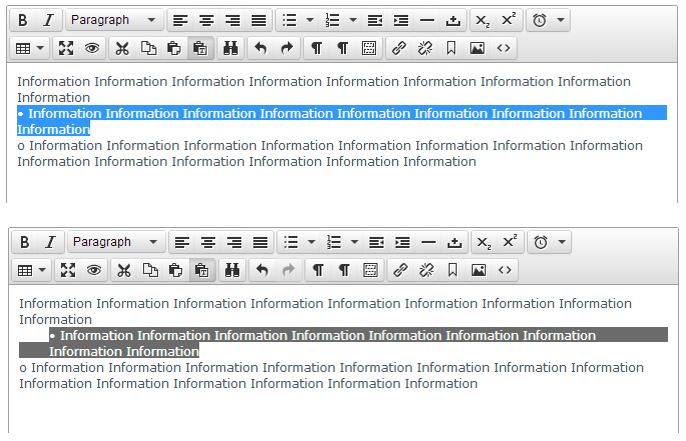Screen dimensions: 686x441
Task: Open bullet list style arrow, bottom editor
Action: point(312,242)
